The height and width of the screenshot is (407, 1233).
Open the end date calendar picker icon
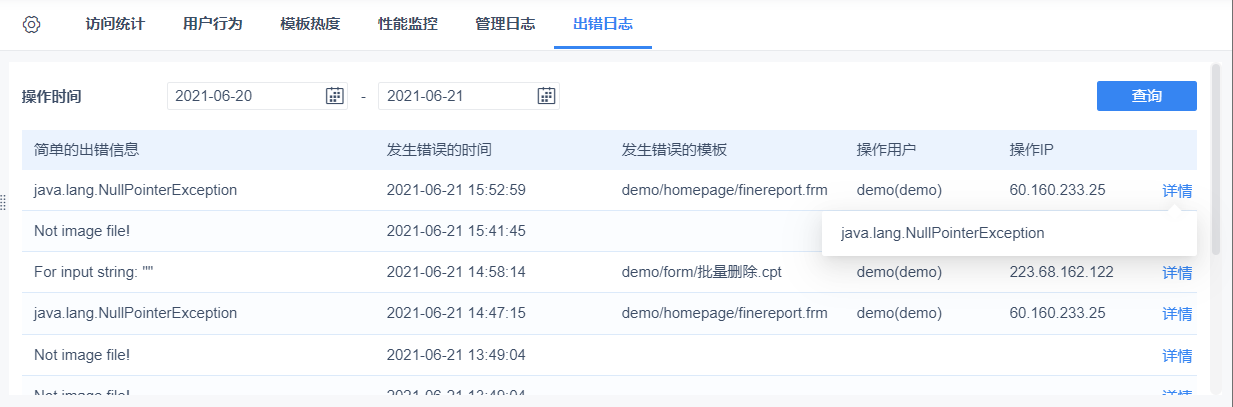546,96
